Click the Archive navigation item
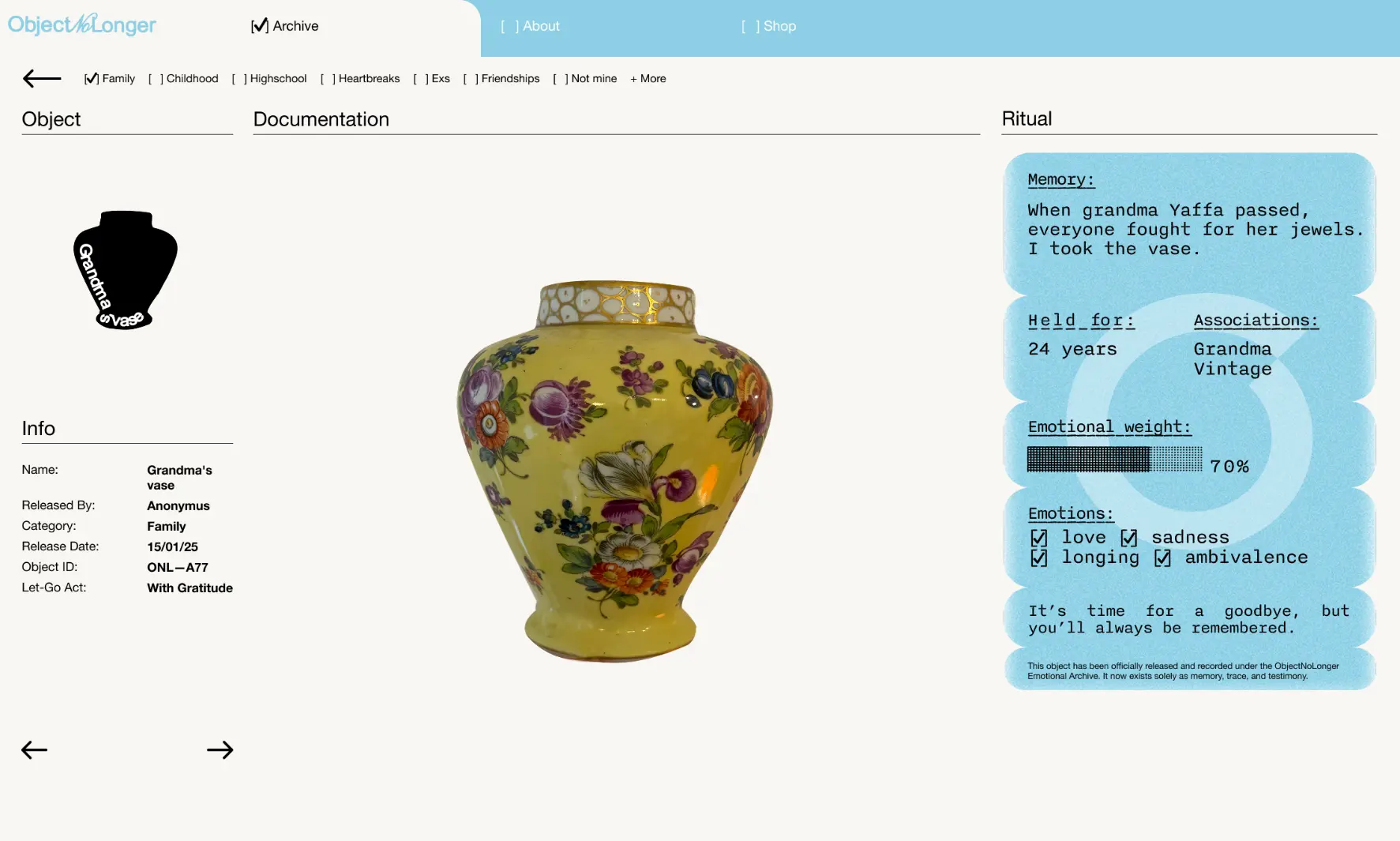 tap(285, 26)
